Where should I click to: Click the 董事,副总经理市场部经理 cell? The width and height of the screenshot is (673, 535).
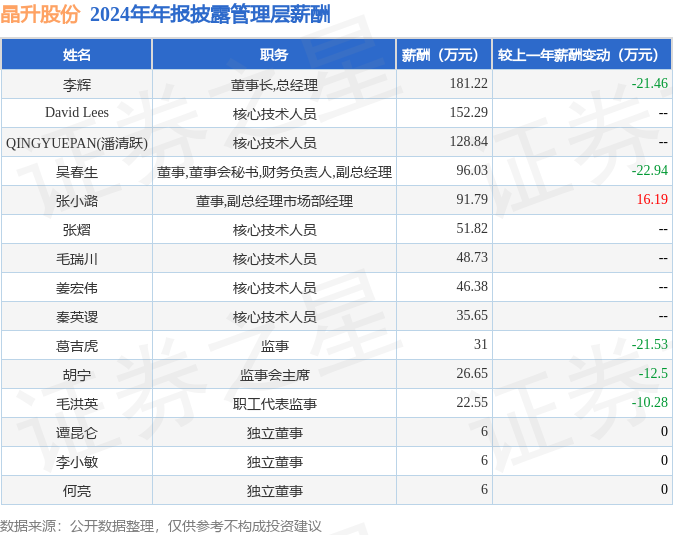point(274,201)
